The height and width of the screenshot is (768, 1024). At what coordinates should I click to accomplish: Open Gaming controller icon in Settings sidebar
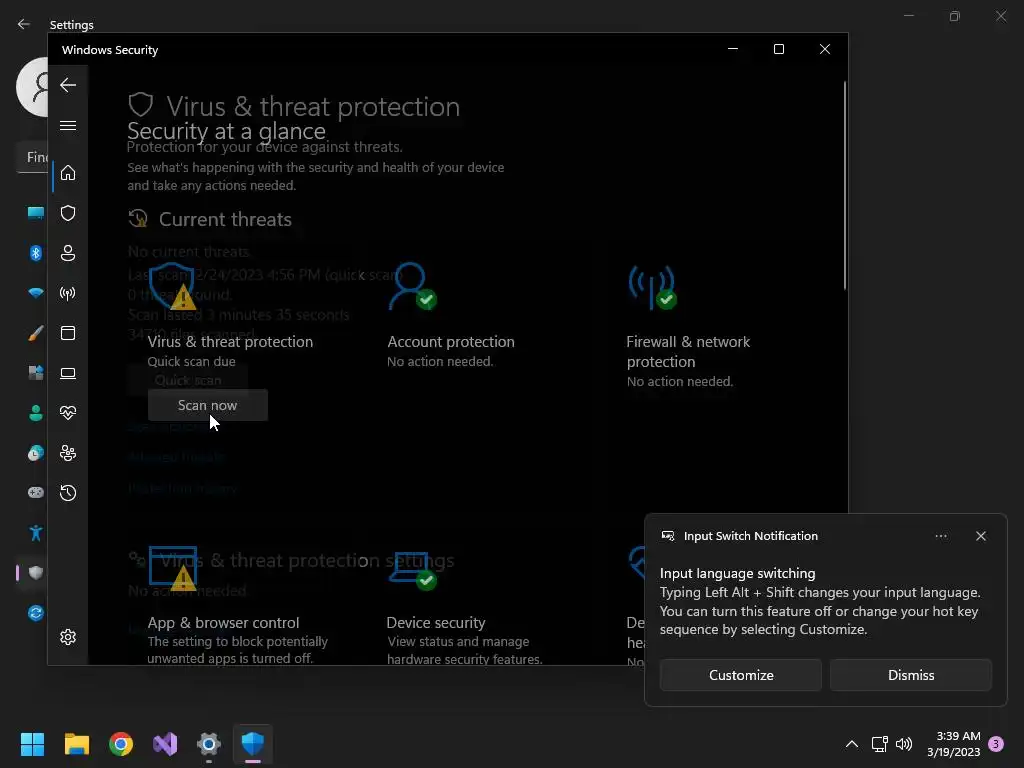[36, 492]
